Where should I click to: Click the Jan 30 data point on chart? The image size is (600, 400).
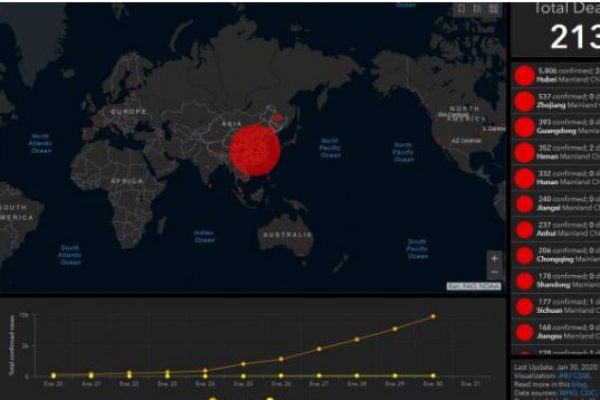pos(433,317)
